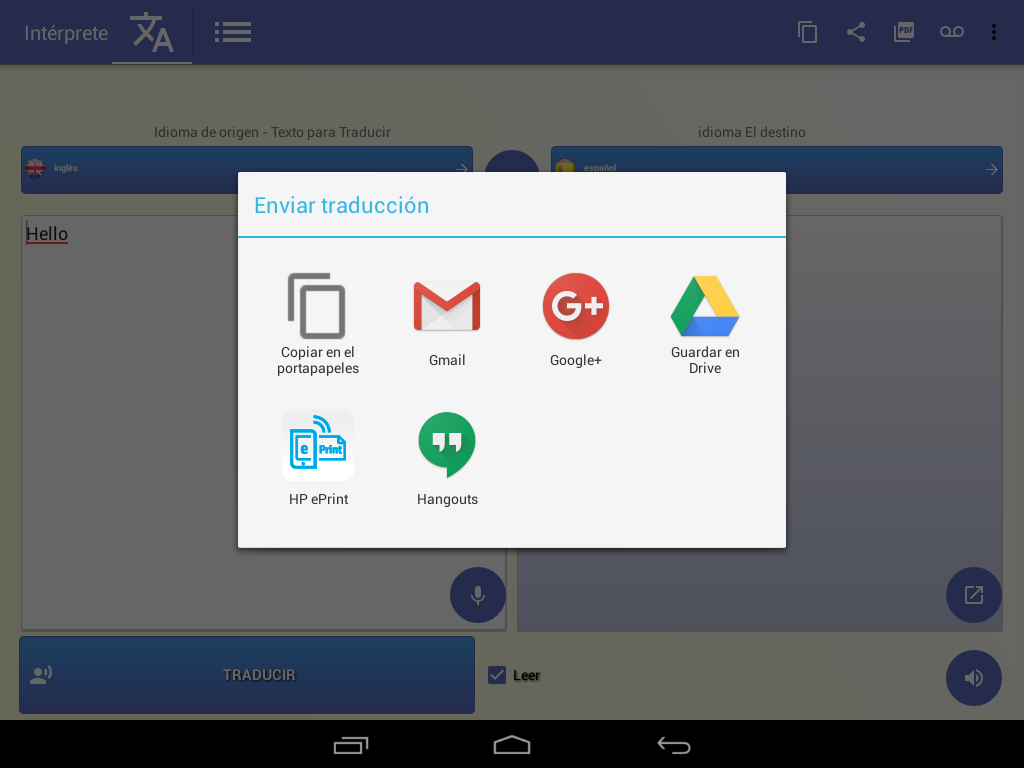Send translation with HP ePrint

(x=318, y=458)
